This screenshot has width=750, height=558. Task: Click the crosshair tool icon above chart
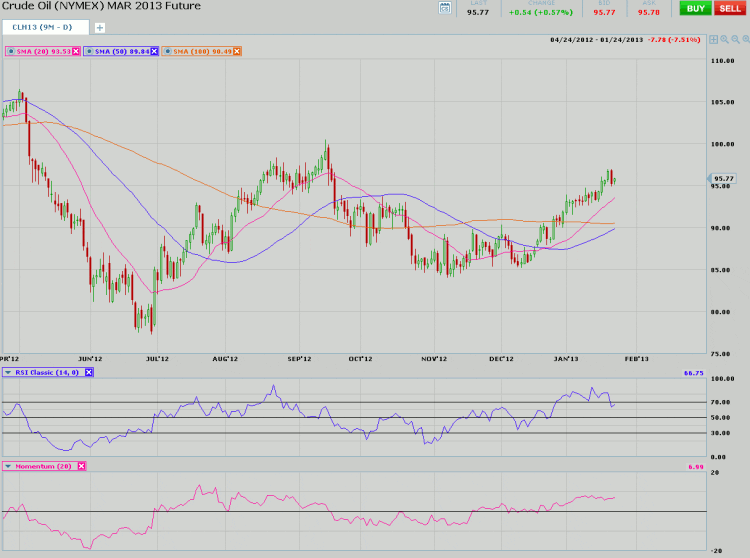[x=712, y=41]
